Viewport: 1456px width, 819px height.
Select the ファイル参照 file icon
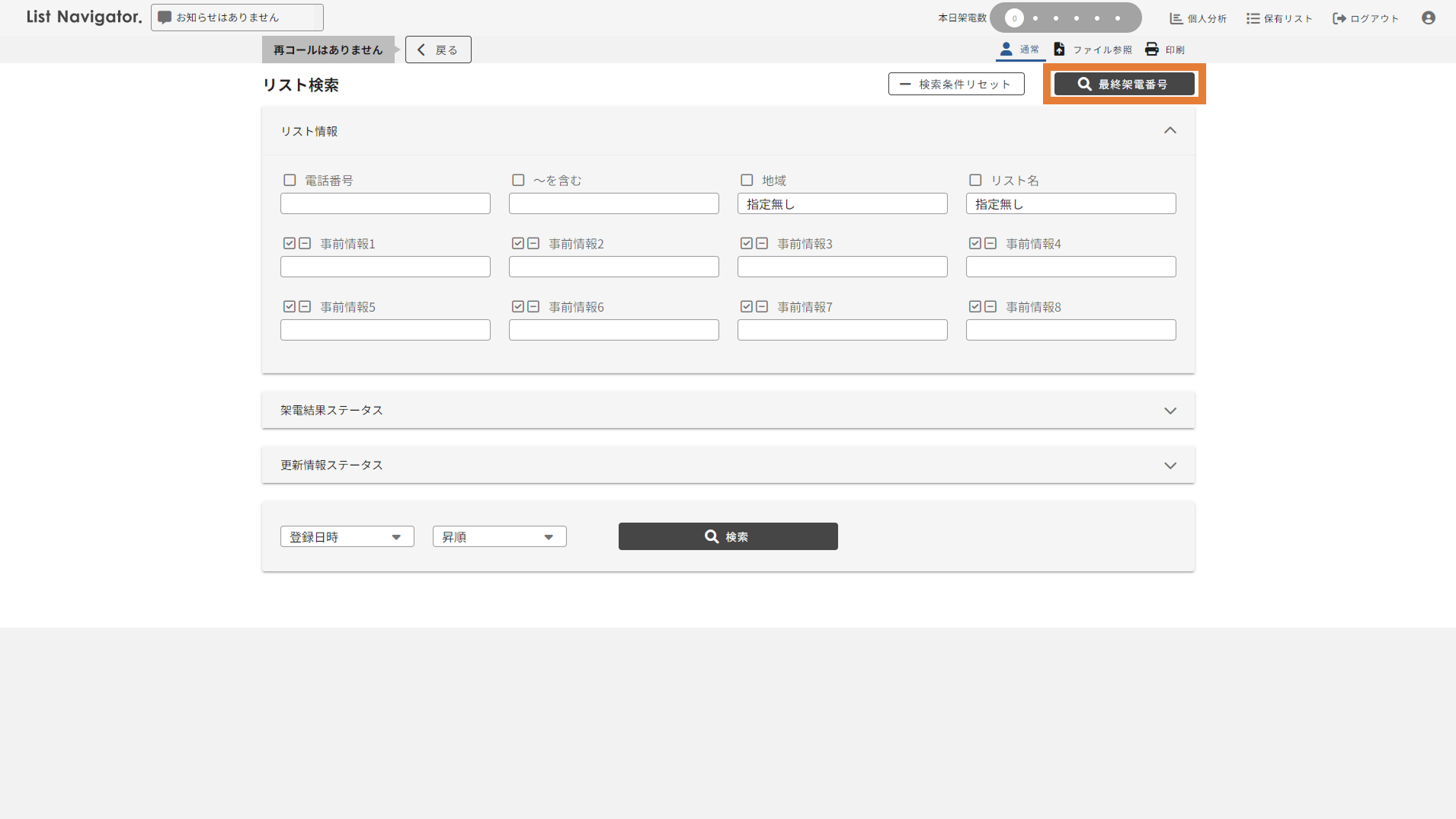(1059, 50)
